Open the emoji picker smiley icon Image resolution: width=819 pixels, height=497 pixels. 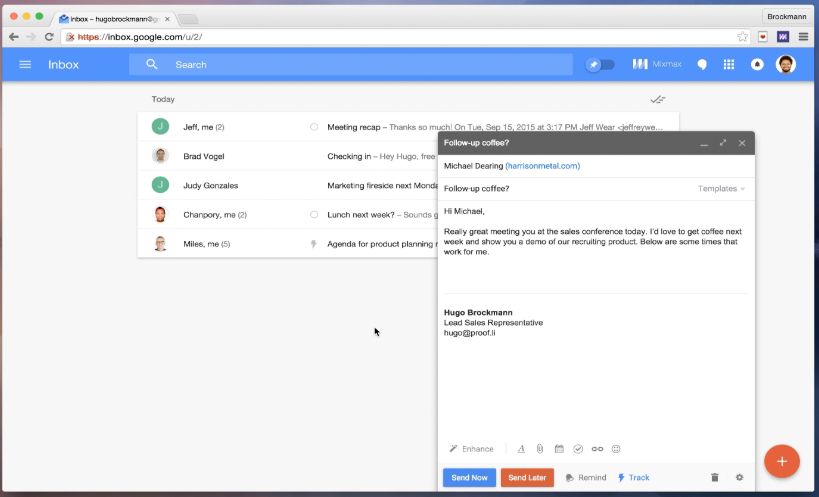[616, 449]
